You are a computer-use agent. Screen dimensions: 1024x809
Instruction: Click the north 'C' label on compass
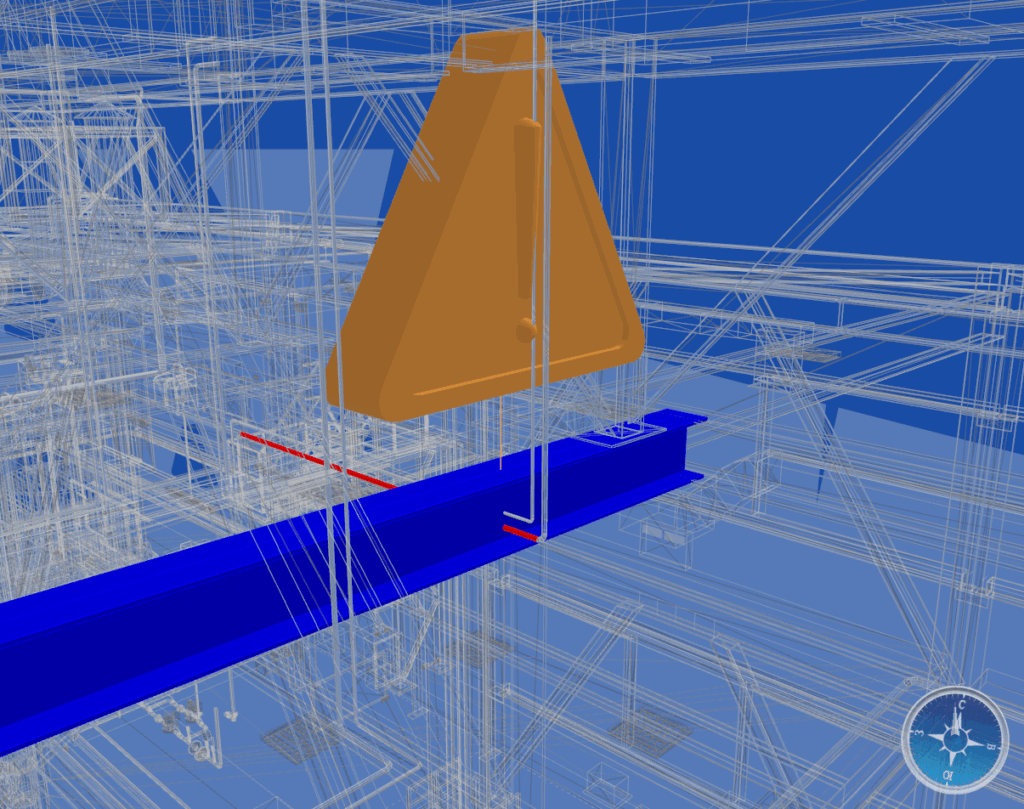pyautogui.click(x=960, y=706)
